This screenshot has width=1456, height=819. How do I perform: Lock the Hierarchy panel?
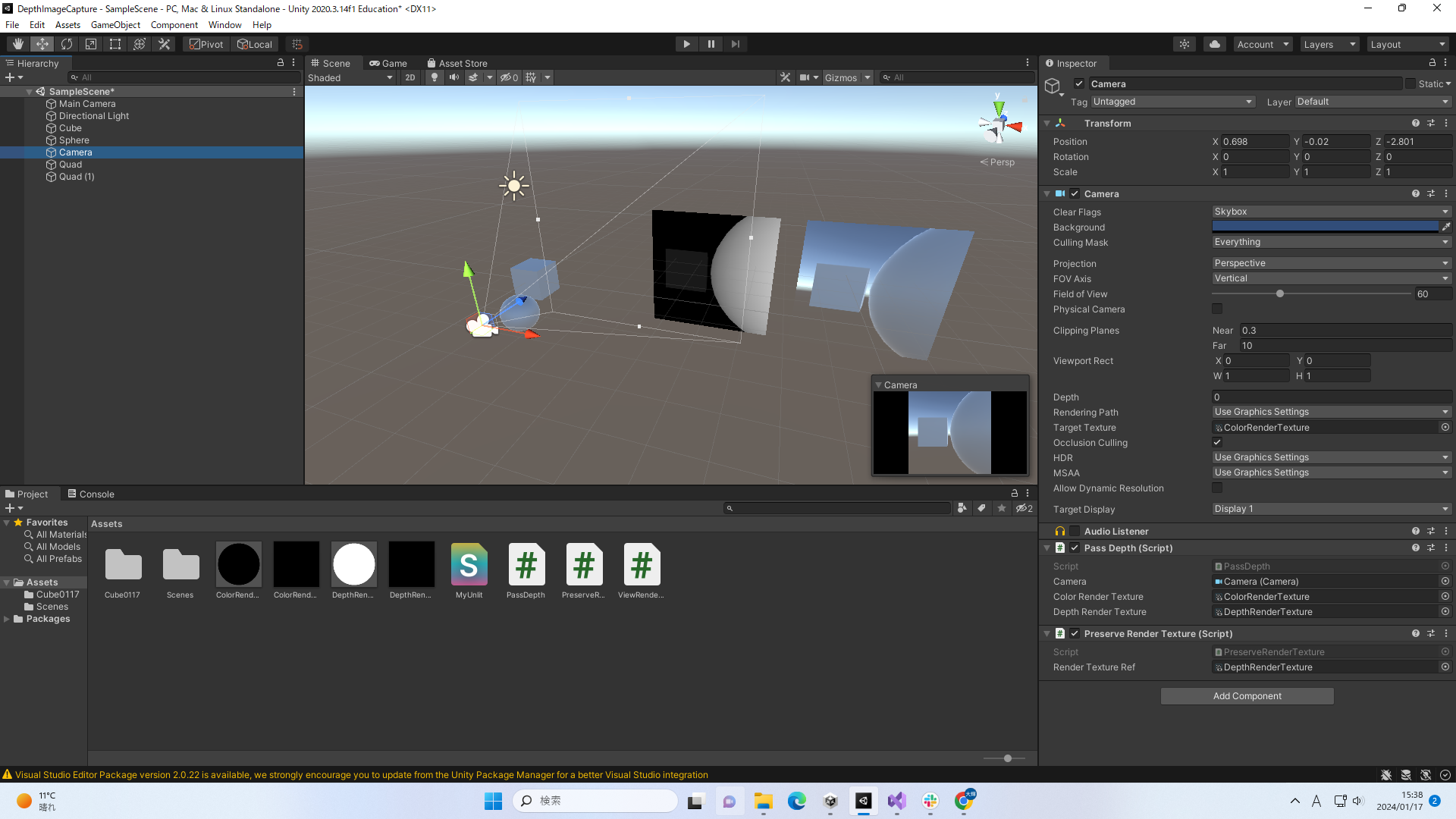tap(281, 63)
